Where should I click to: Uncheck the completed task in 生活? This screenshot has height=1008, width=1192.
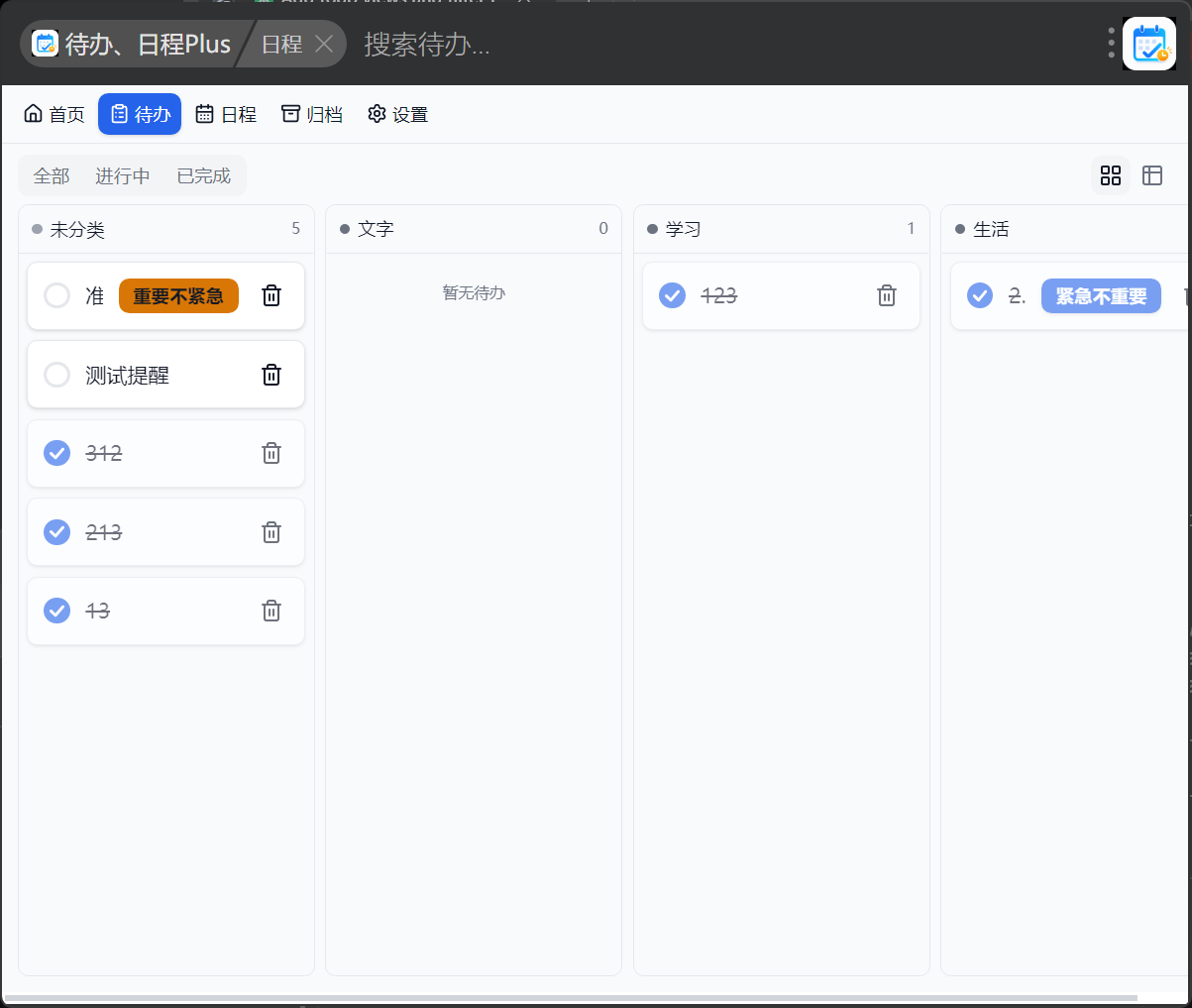[980, 295]
